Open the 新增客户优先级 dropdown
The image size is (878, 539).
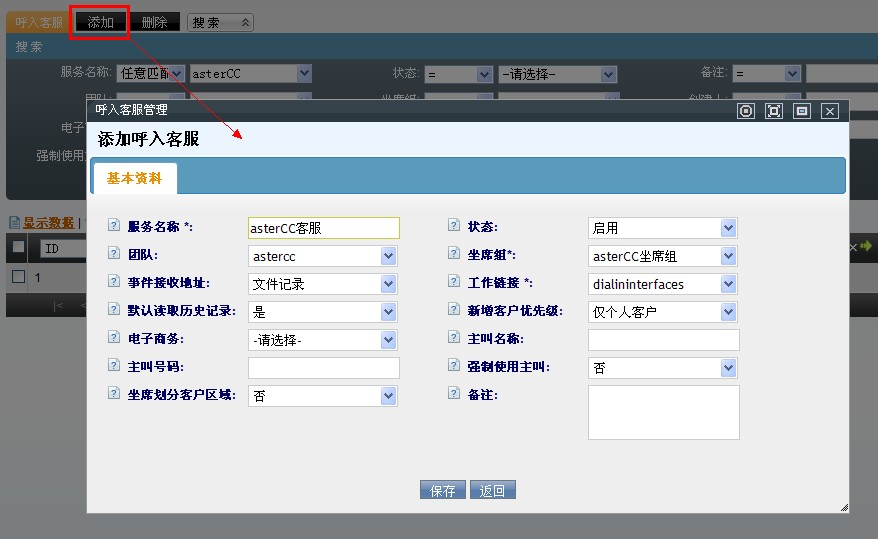[662, 312]
